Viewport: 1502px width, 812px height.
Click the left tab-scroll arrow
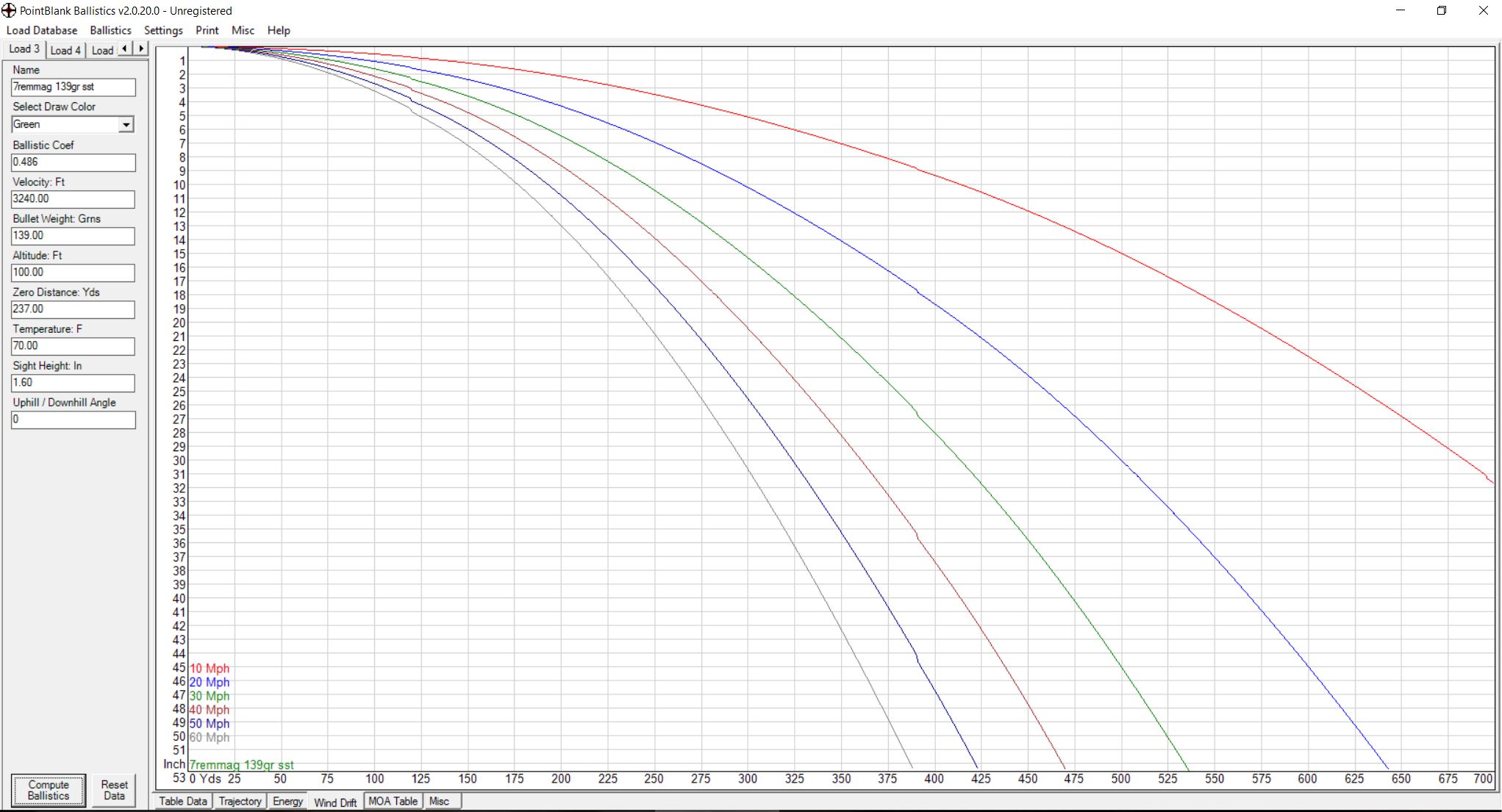coord(124,48)
